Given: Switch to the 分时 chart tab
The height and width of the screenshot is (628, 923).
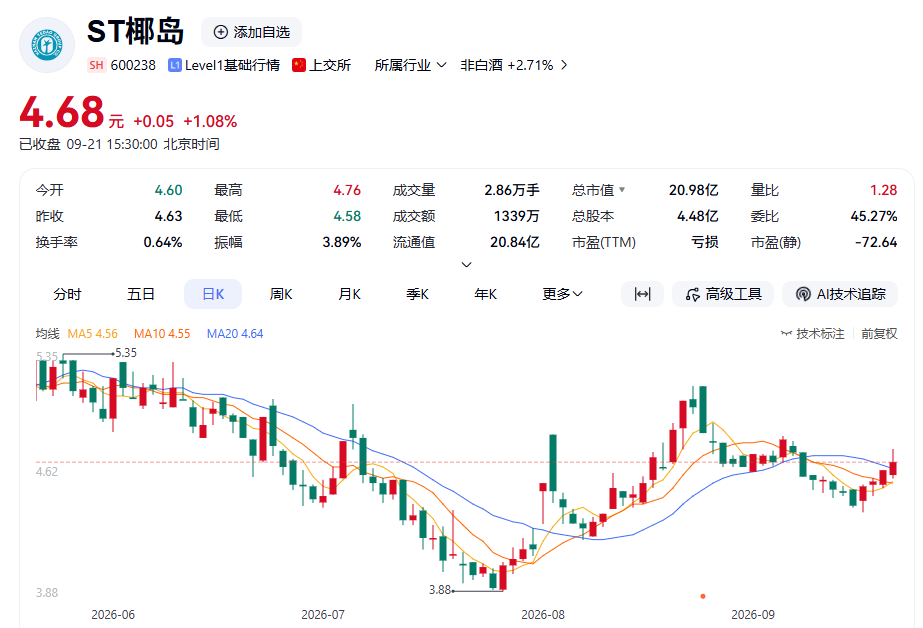Looking at the screenshot, I should coord(67,294).
